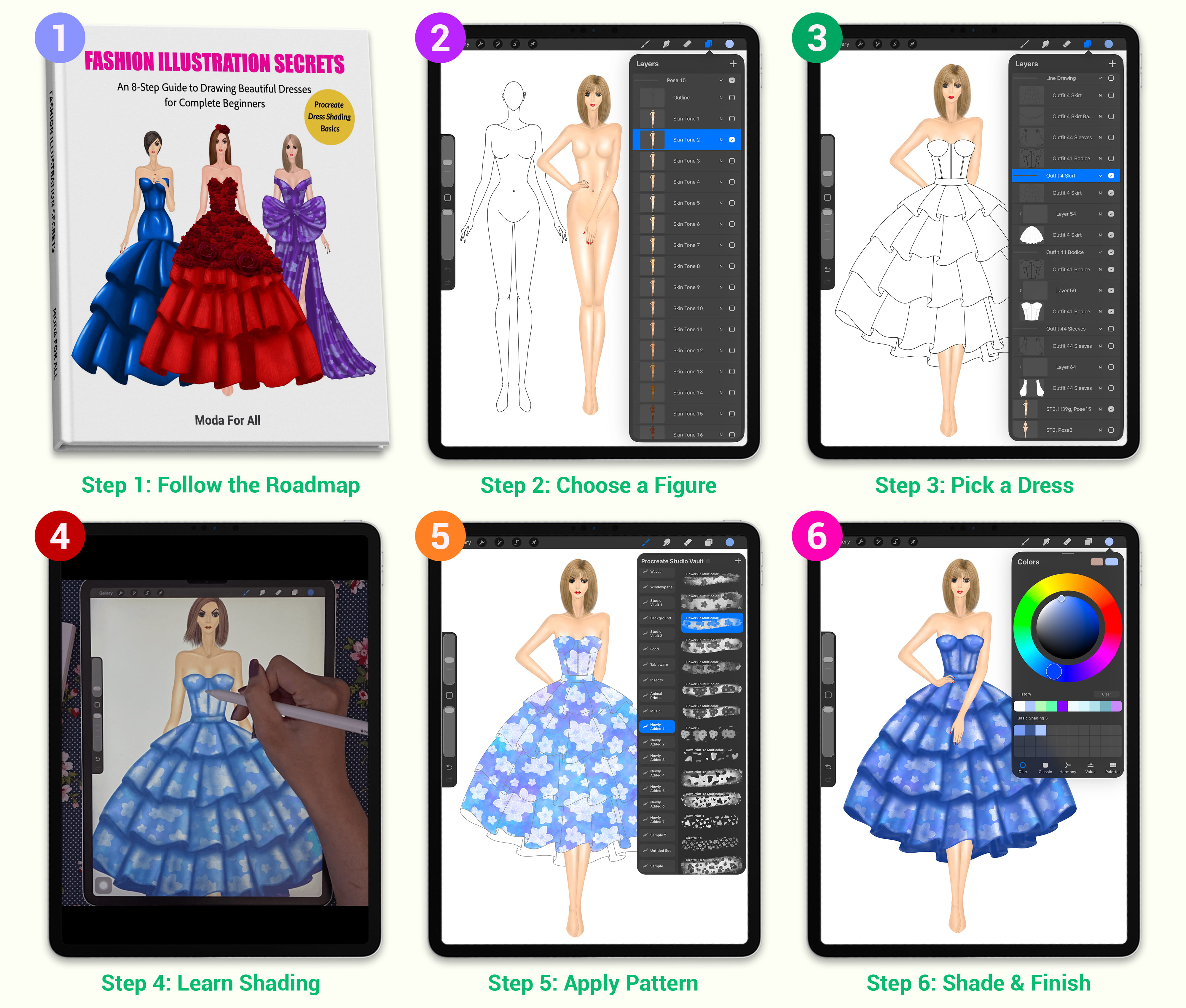Select the ST2, Pose3 layer row
The height and width of the screenshot is (1008, 1186).
1066,430
